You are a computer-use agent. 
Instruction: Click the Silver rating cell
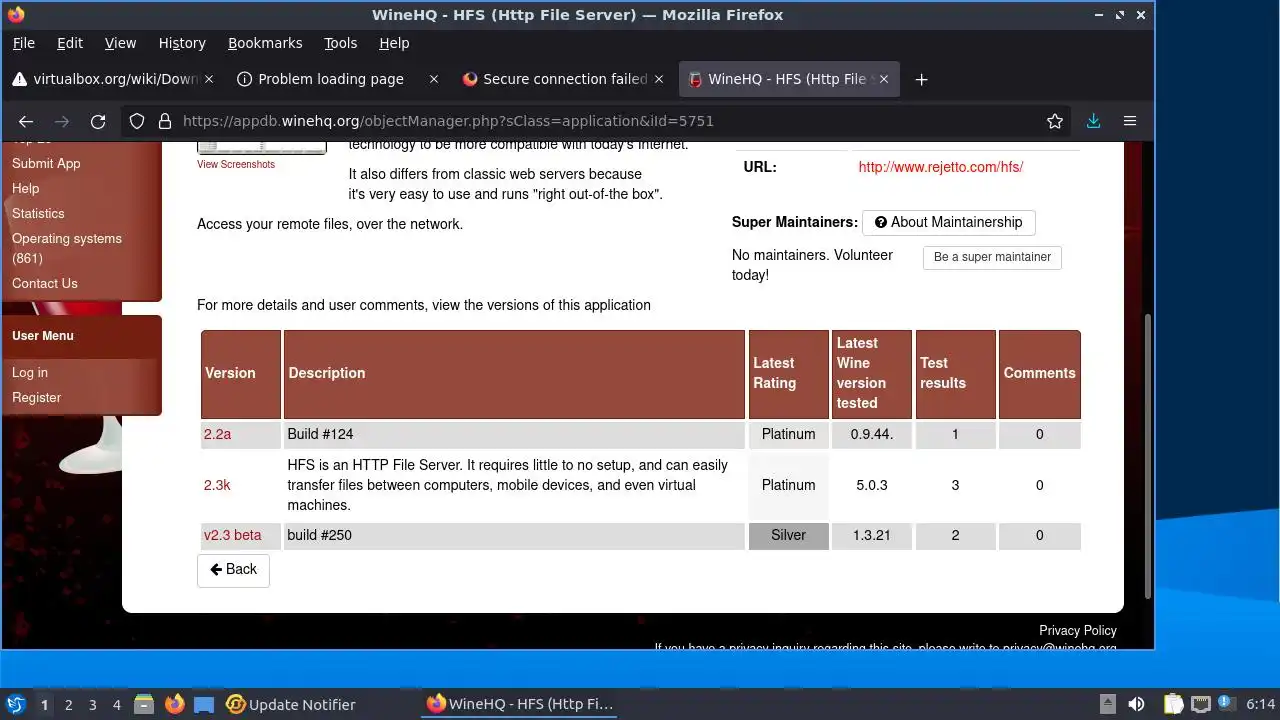click(788, 535)
